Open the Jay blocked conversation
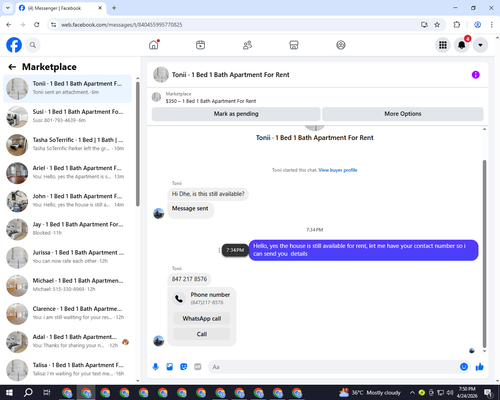This screenshot has height=400, width=500. [x=68, y=229]
